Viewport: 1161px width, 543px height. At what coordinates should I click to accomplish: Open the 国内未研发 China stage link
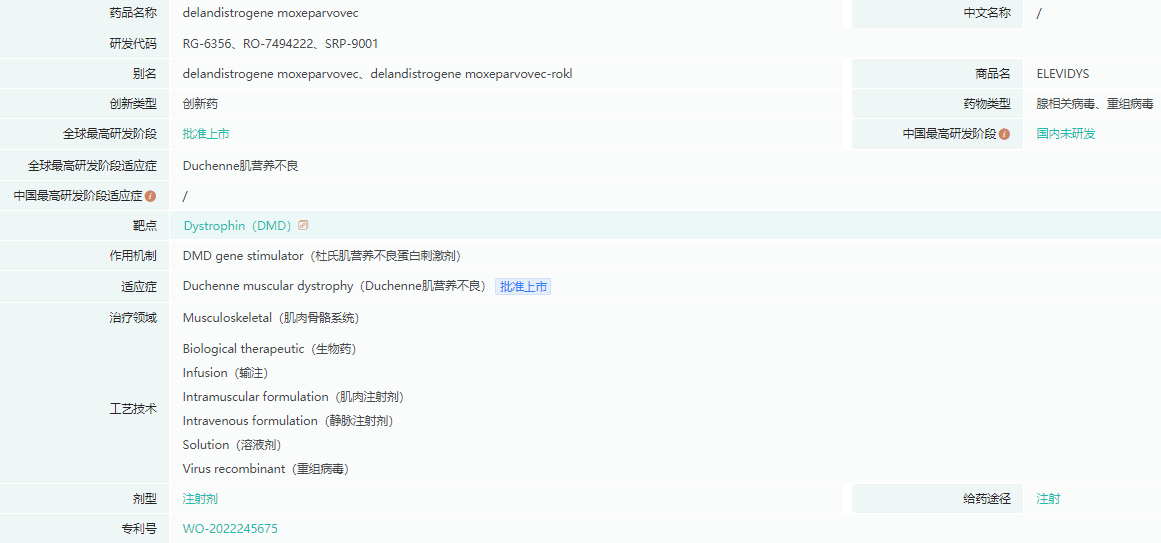tap(1065, 134)
